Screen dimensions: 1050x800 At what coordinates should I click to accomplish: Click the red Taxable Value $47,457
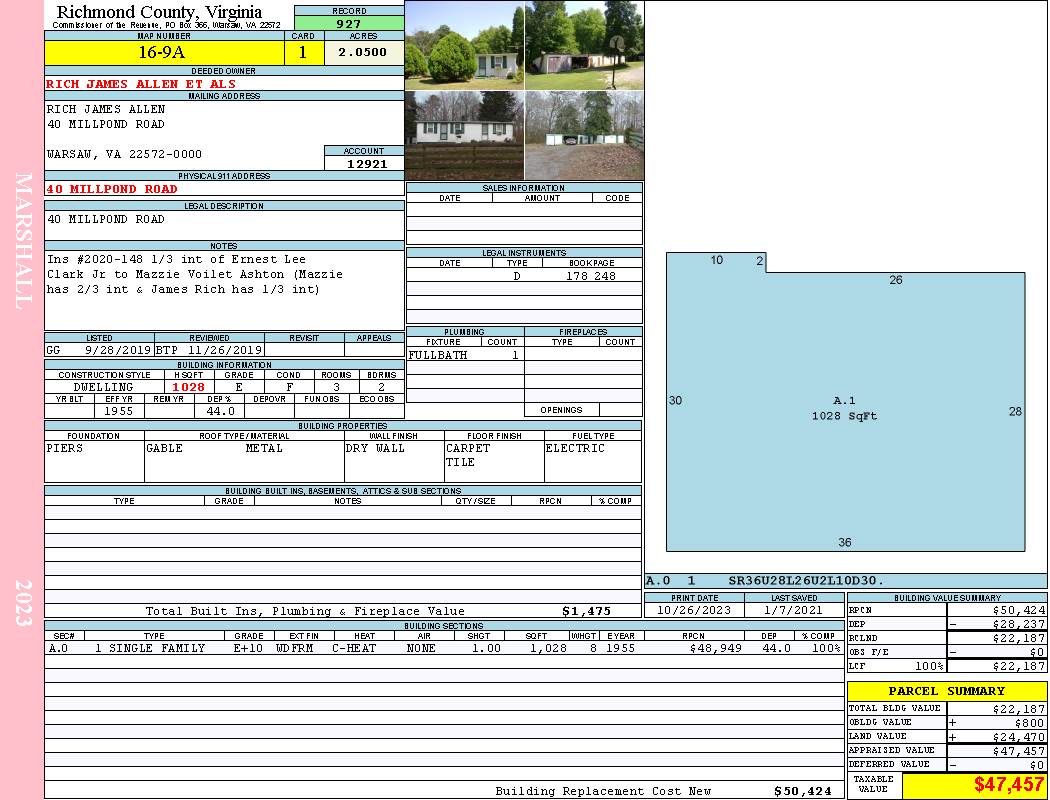[1008, 785]
